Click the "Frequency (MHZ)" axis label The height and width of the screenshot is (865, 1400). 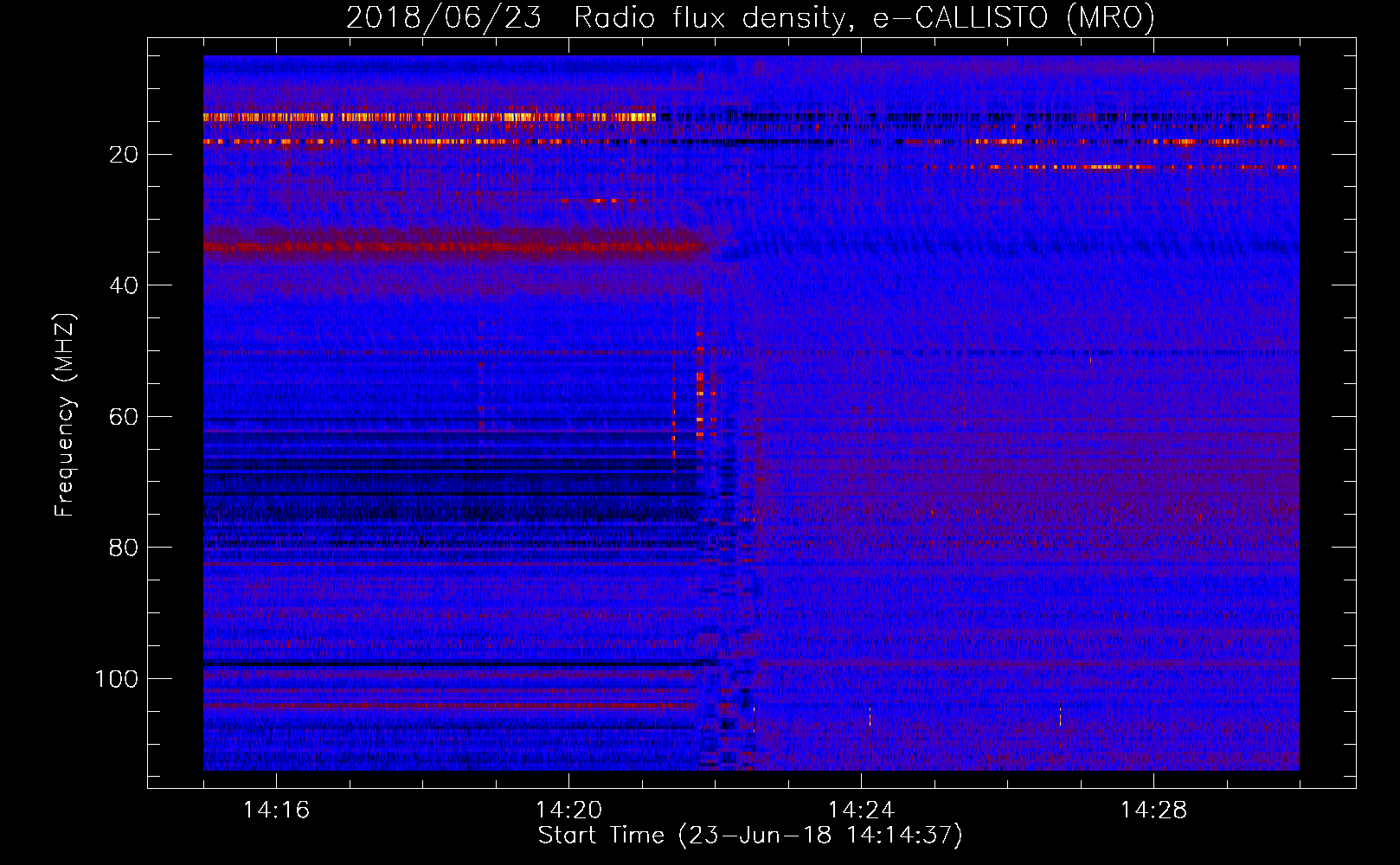coord(65,415)
